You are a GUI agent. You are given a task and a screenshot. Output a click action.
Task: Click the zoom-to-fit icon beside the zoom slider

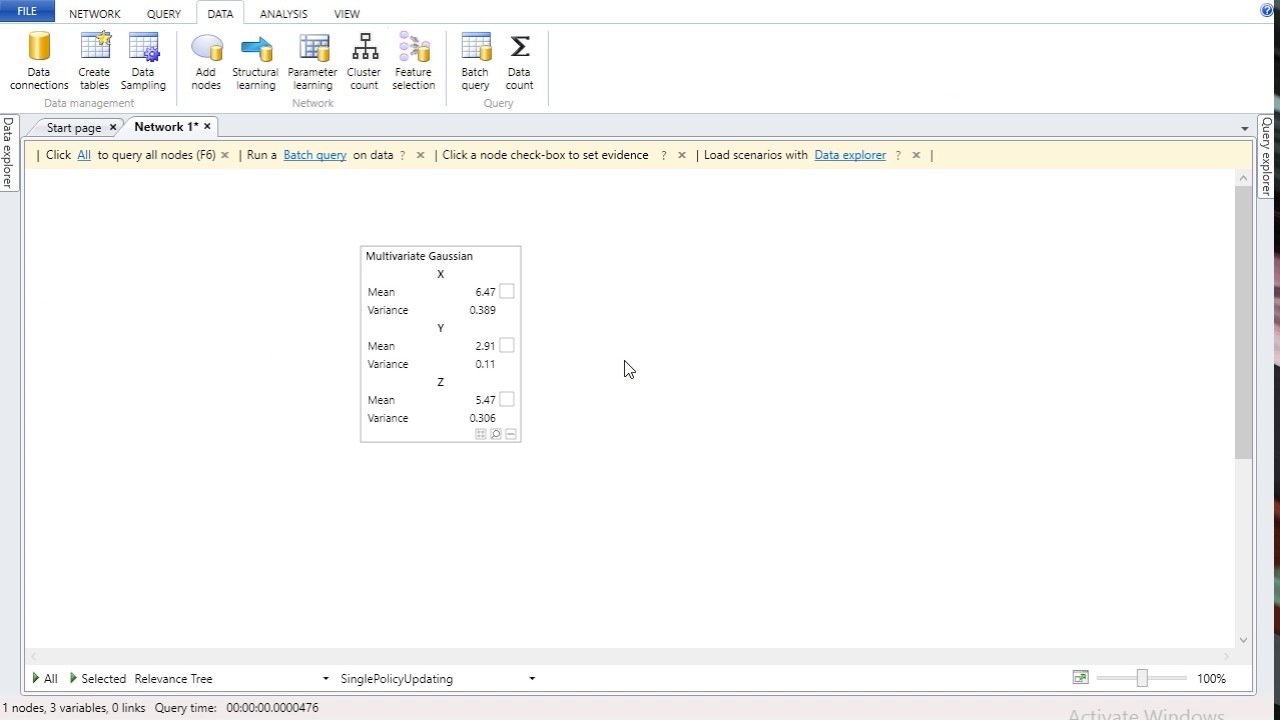tap(1080, 678)
